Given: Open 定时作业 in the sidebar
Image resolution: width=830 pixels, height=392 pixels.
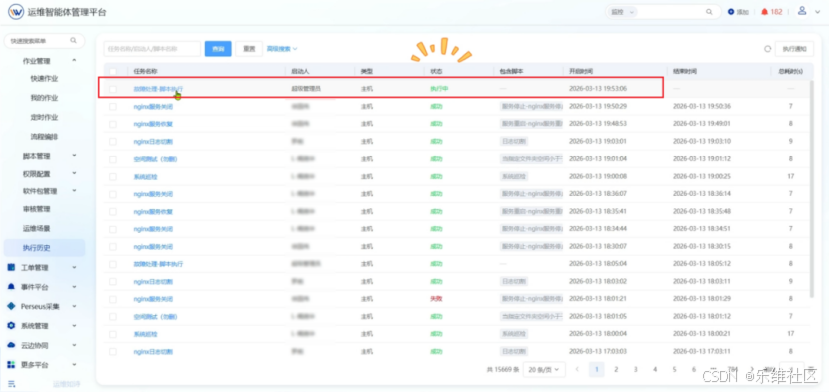Looking at the screenshot, I should click(44, 117).
